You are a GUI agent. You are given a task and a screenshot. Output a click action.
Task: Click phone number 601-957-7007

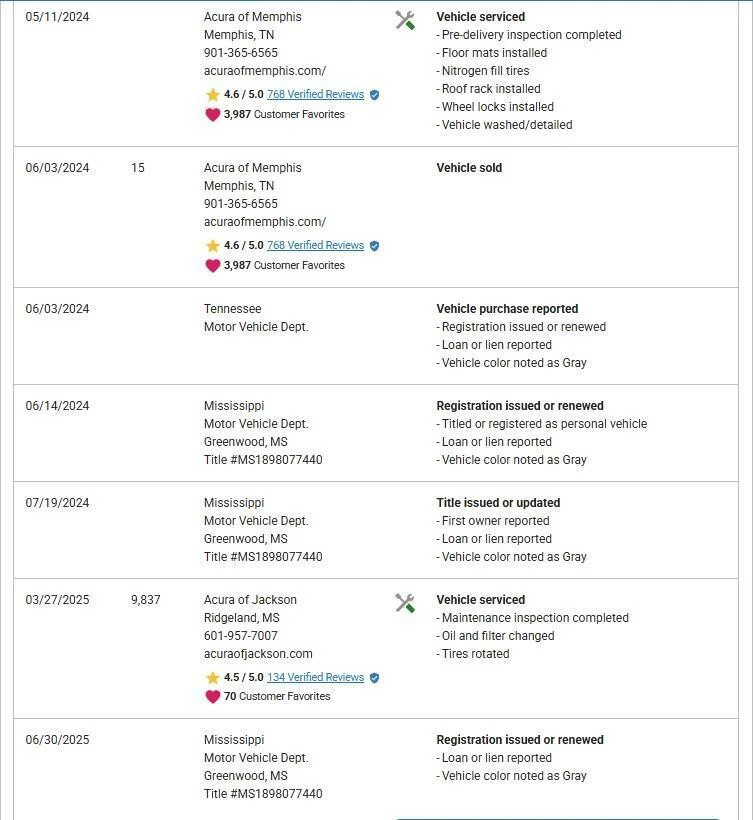tap(241, 636)
